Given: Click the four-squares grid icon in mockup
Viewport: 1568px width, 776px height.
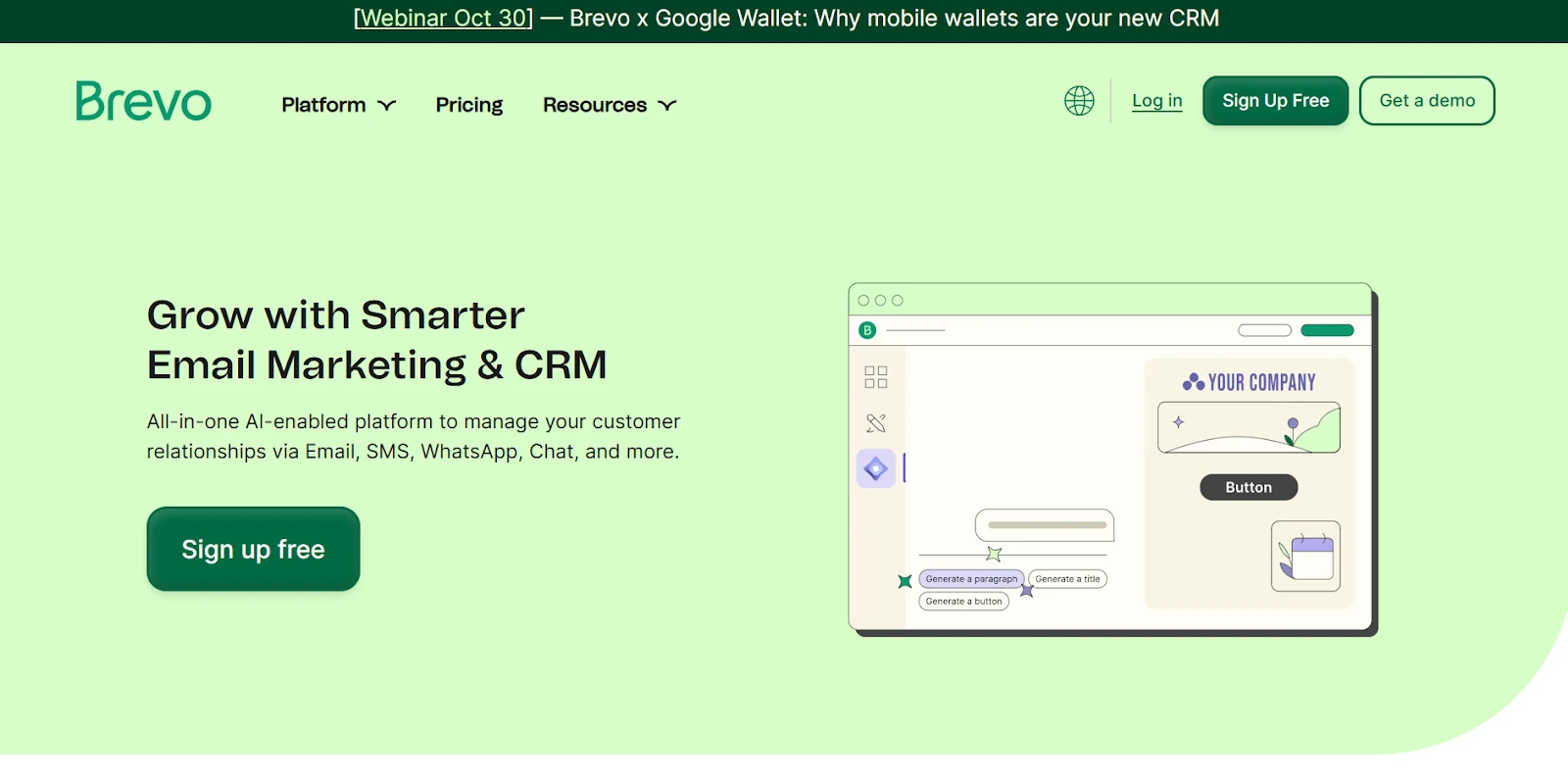Looking at the screenshot, I should point(876,377).
